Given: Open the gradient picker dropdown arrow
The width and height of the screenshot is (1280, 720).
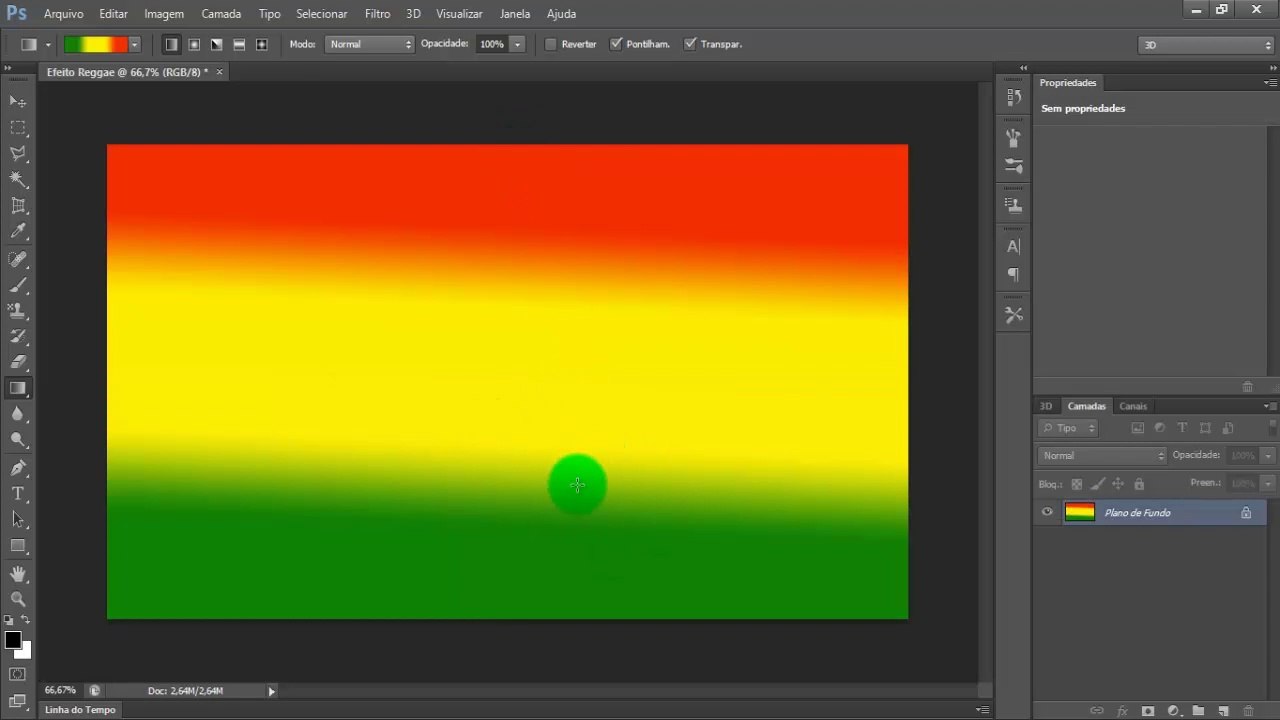Looking at the screenshot, I should 134,44.
